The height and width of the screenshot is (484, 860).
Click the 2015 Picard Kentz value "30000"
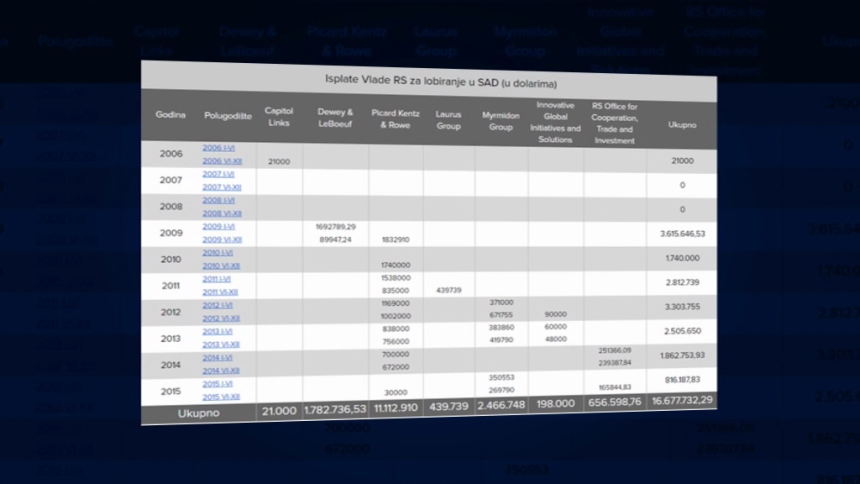tap(396, 392)
